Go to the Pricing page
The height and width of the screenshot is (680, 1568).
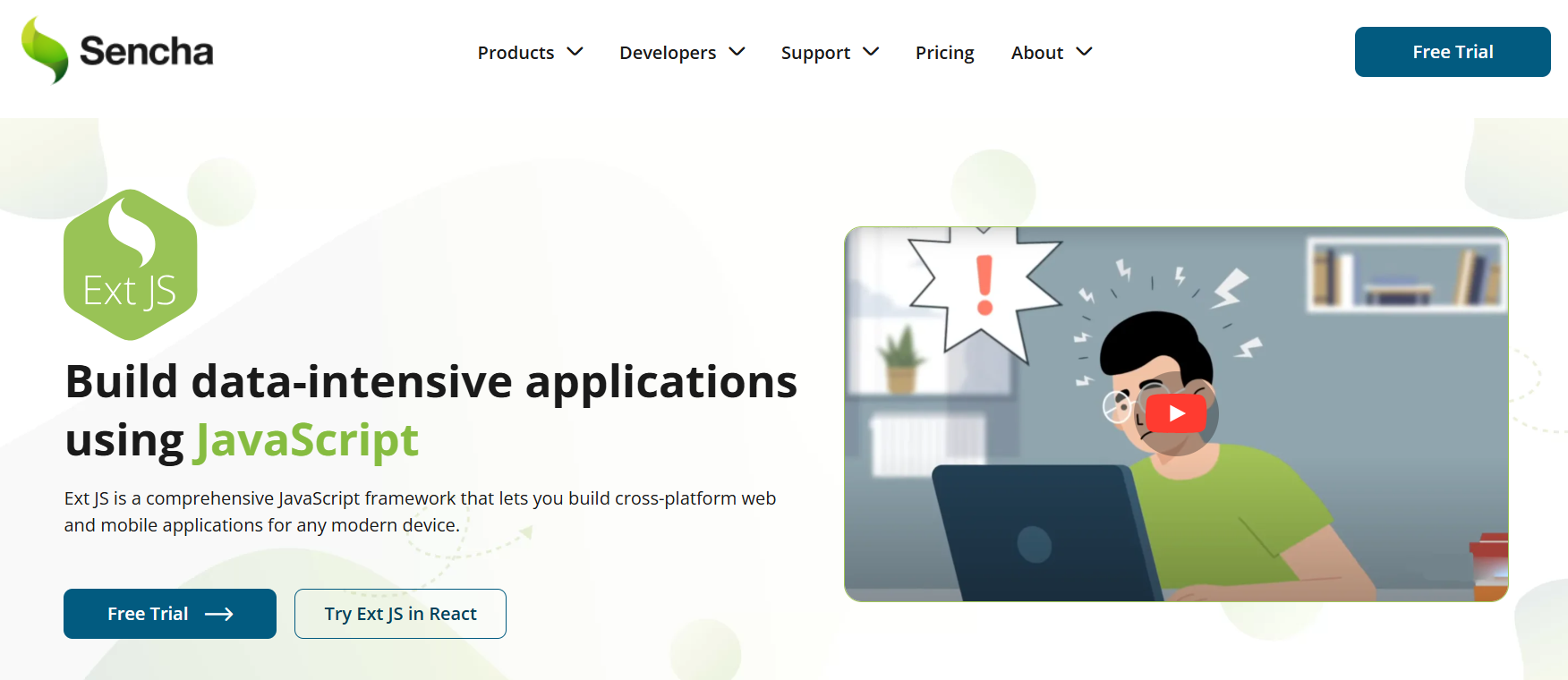[944, 53]
